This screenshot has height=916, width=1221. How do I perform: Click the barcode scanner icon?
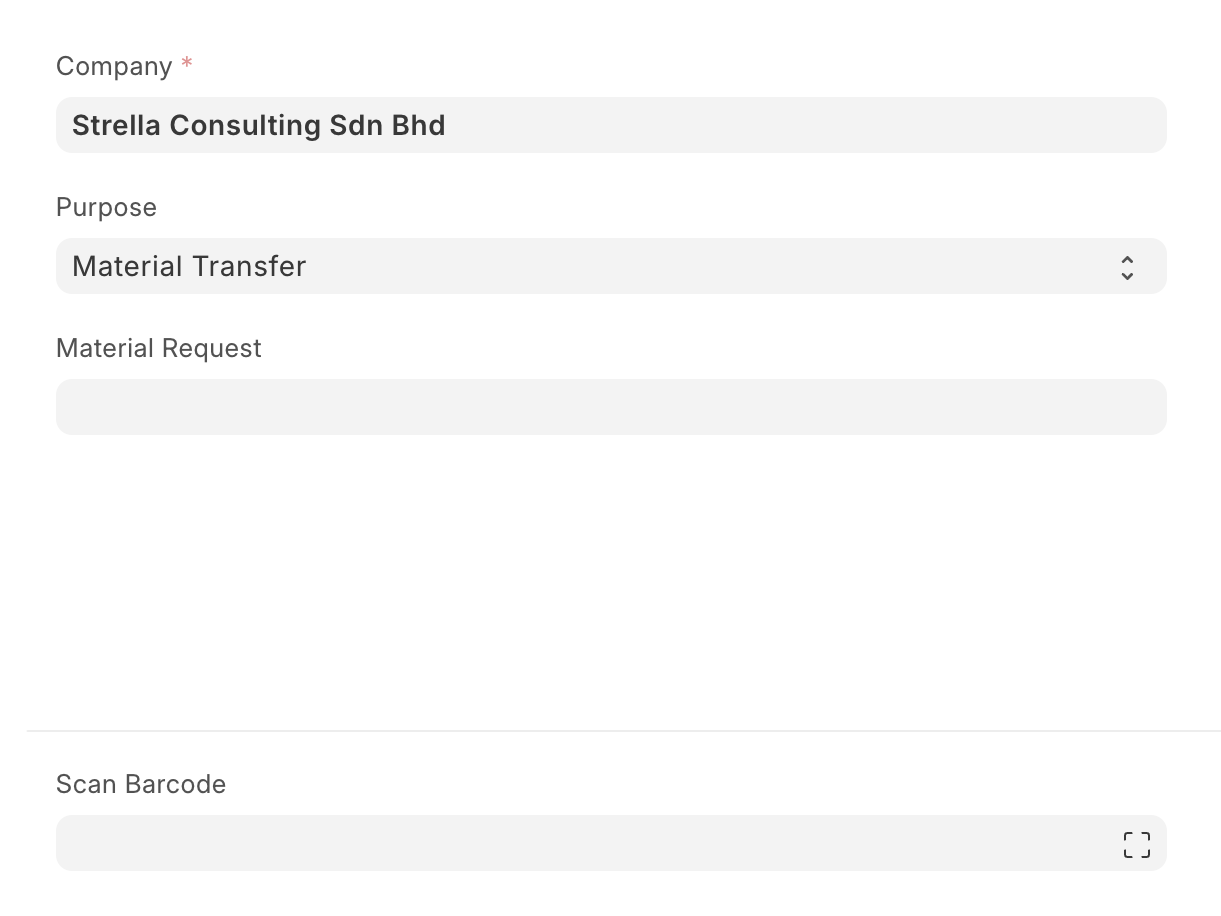pyautogui.click(x=1136, y=844)
